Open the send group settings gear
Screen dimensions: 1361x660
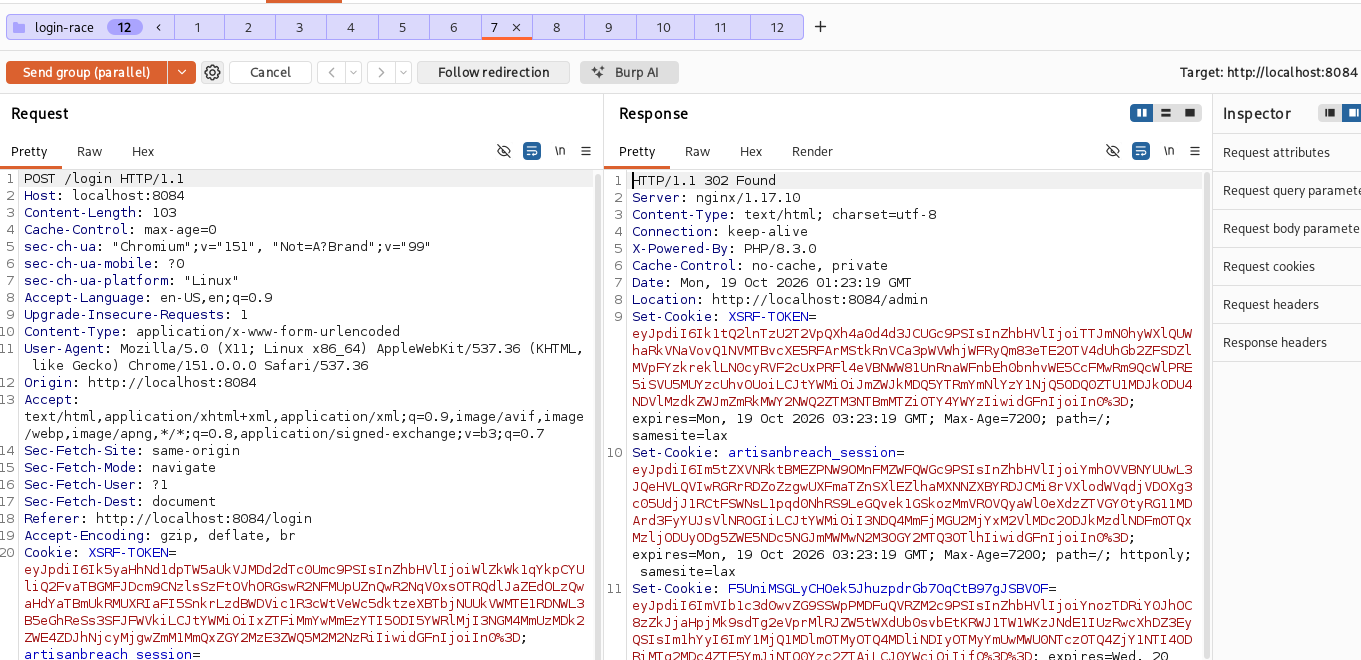pyautogui.click(x=212, y=72)
